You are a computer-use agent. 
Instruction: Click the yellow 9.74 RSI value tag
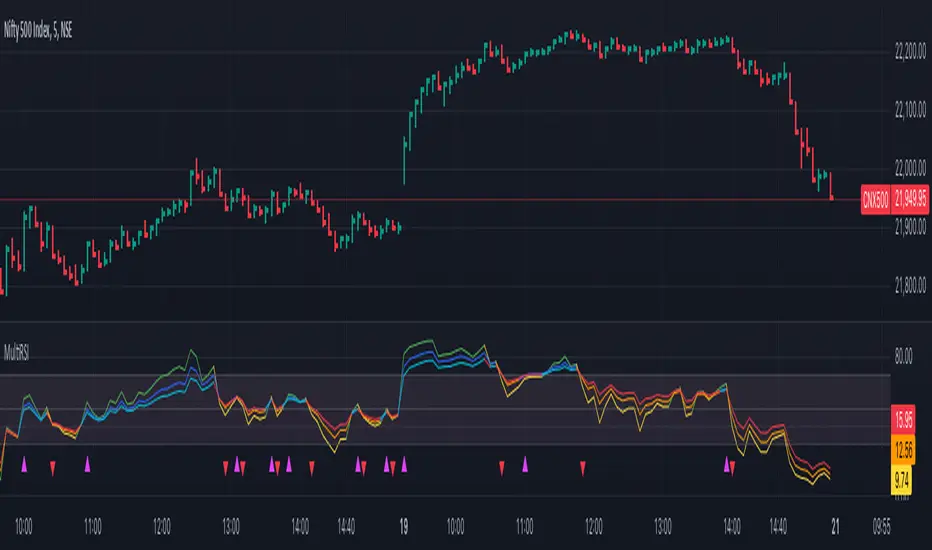901,480
